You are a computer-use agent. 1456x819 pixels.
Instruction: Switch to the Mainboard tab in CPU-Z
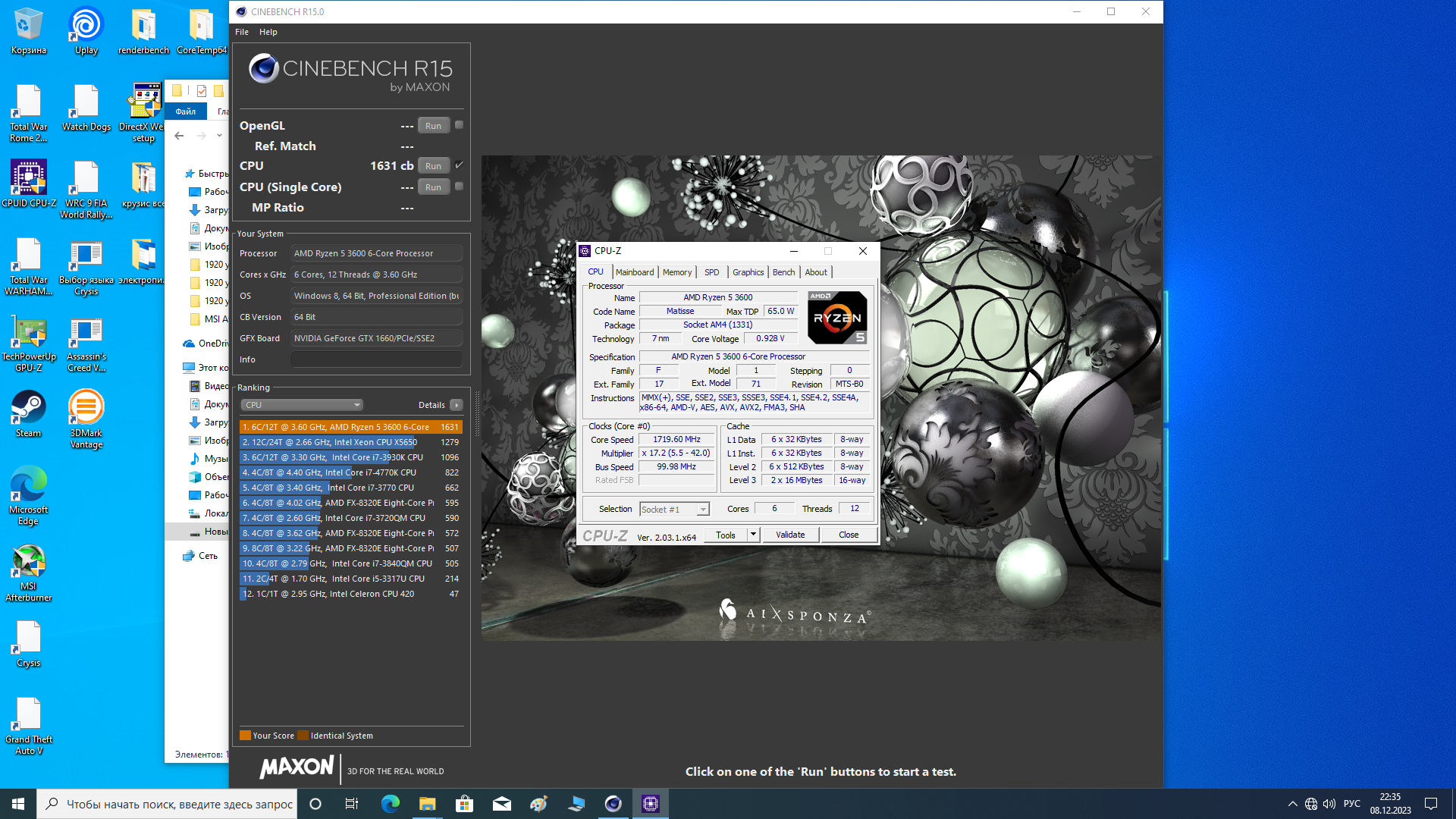(634, 272)
